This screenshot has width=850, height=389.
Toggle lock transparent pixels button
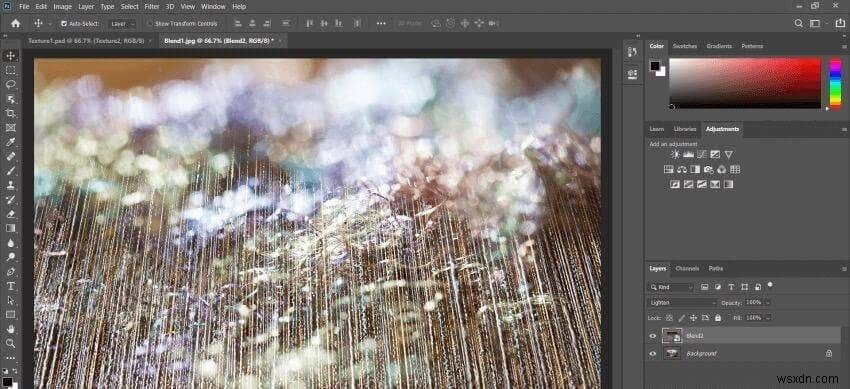(669, 318)
